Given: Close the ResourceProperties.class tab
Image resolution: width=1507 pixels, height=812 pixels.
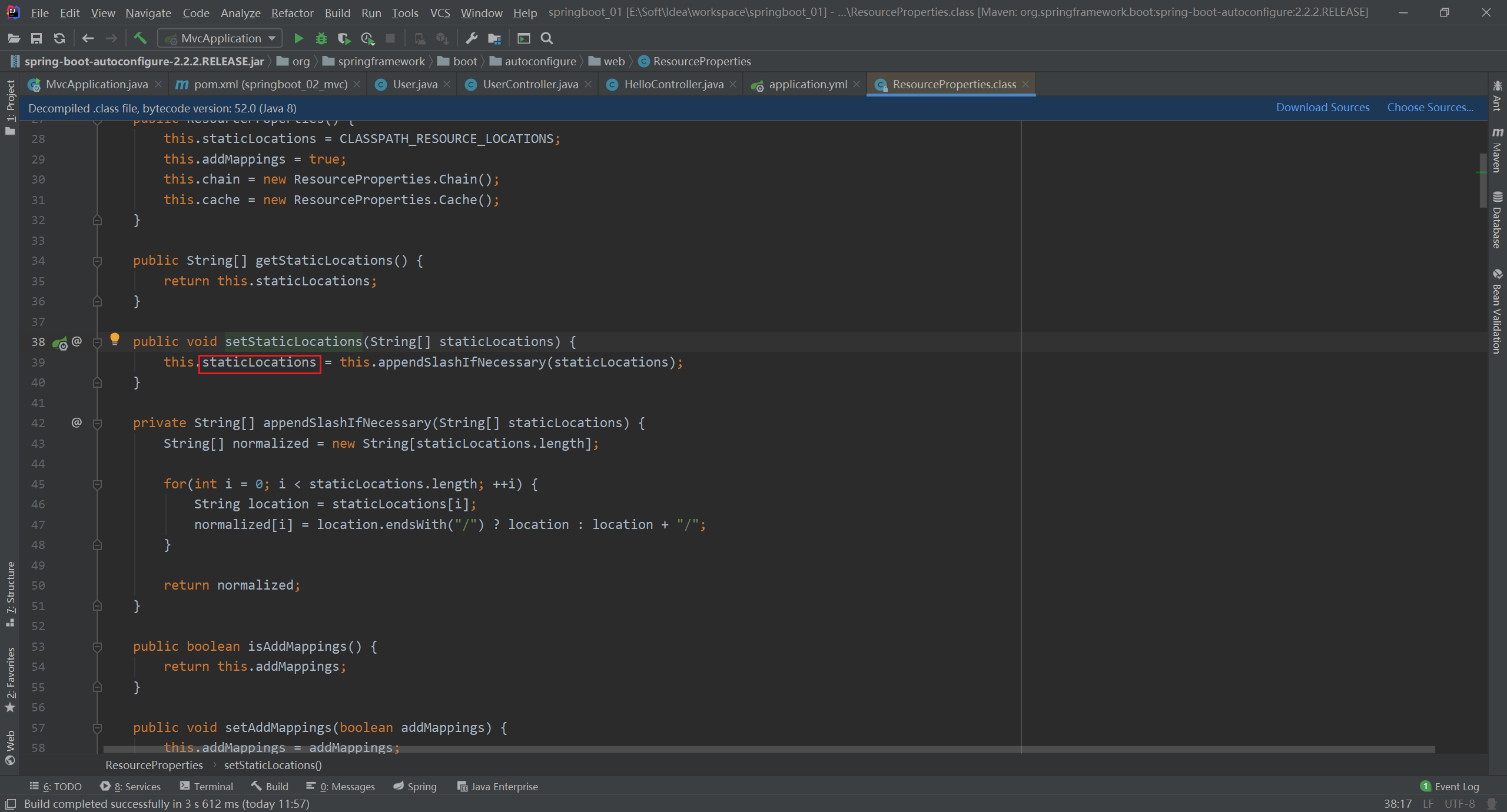Looking at the screenshot, I should 1025,84.
